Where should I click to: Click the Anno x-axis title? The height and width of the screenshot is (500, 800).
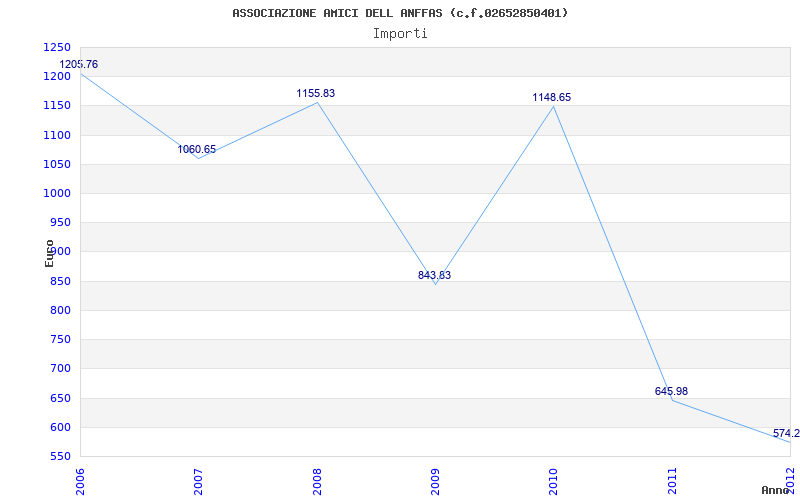[776, 490]
